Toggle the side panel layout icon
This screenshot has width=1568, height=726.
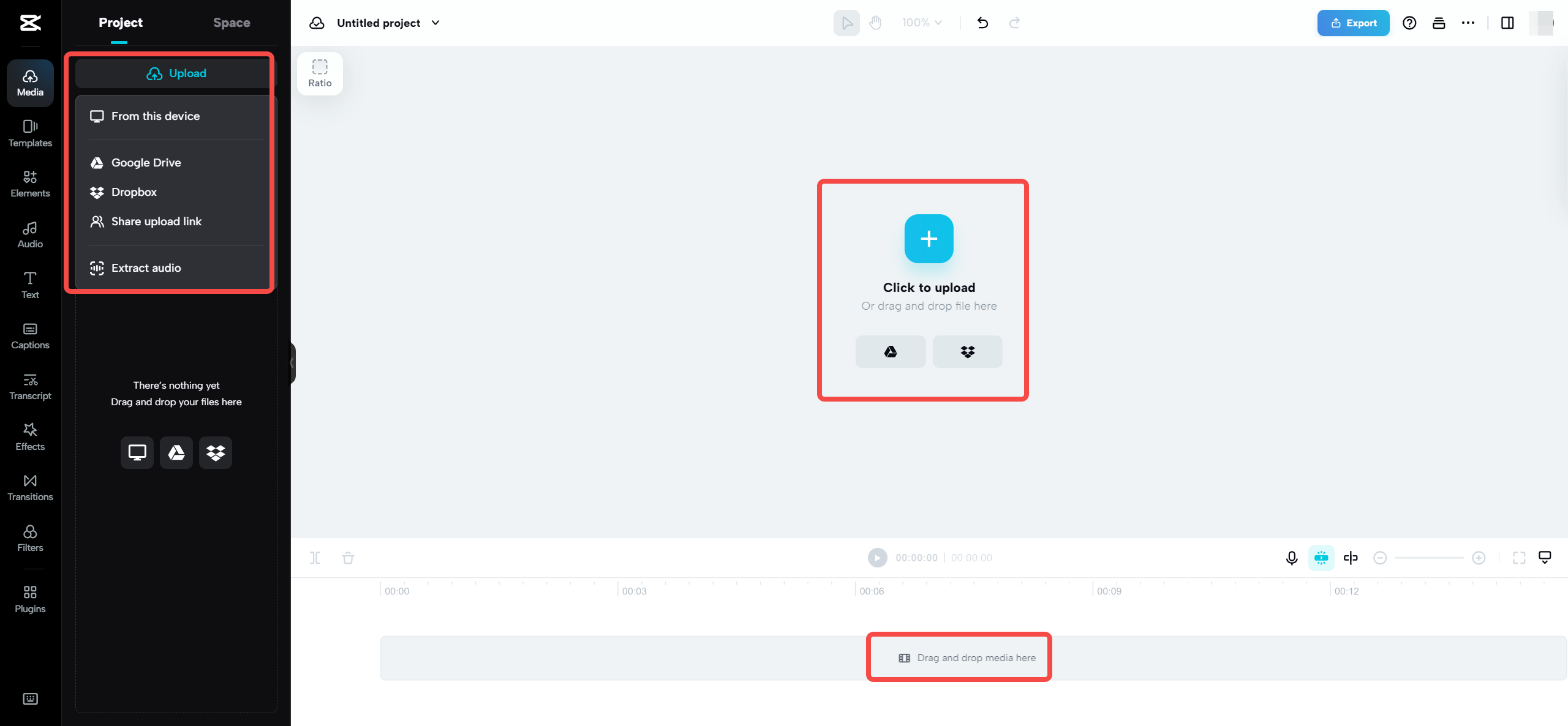[1507, 23]
